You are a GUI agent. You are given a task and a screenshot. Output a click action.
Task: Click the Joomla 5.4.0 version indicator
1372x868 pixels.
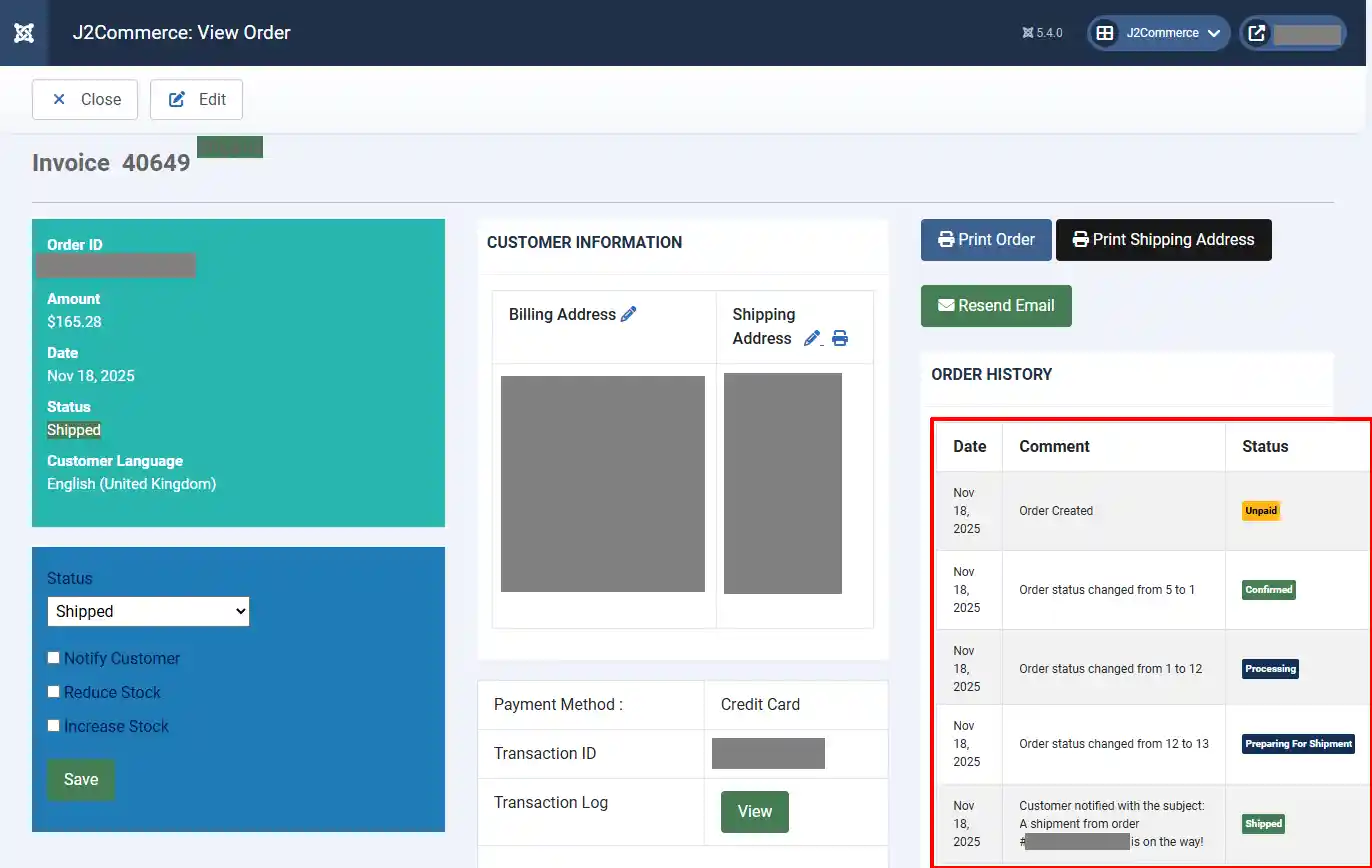(1042, 33)
